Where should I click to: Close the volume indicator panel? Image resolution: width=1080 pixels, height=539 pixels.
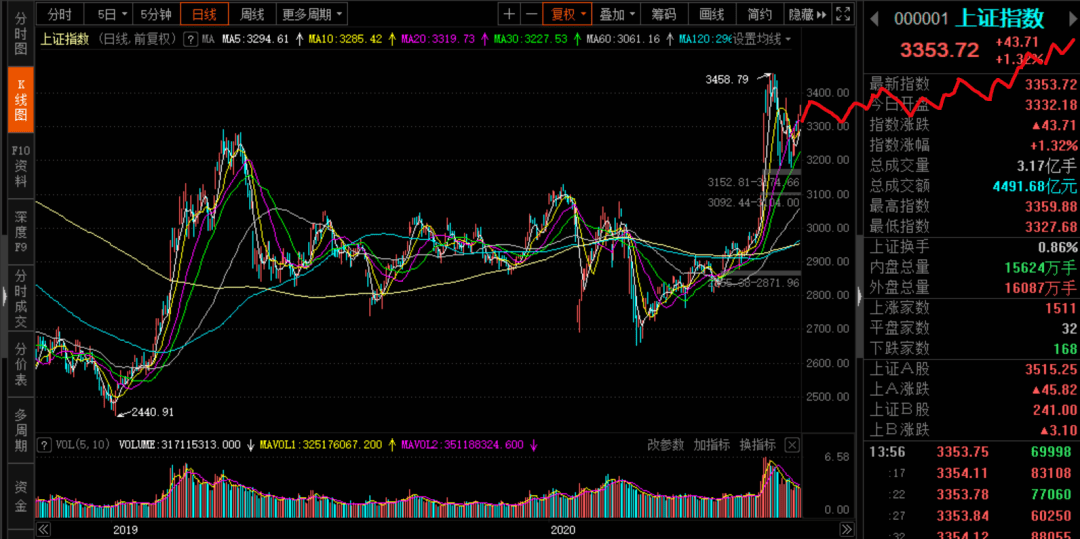click(793, 444)
